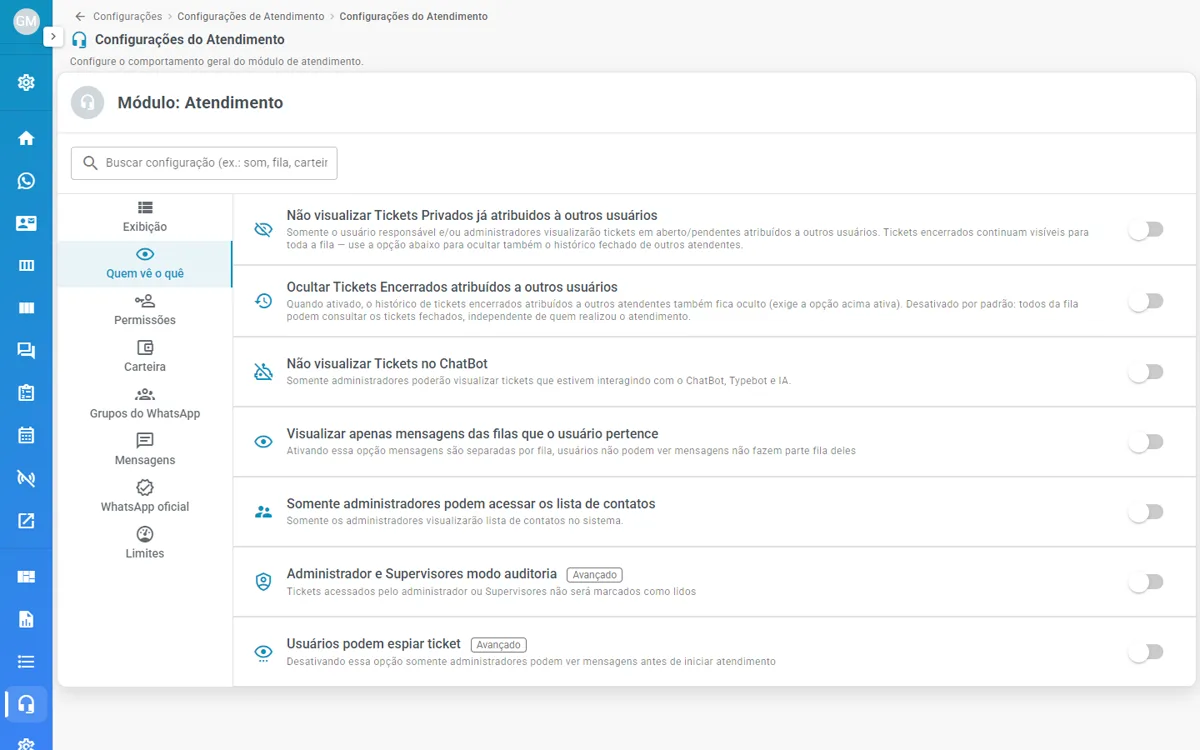1200x750 pixels.
Task: Switch to the Exibição tab
Action: [x=145, y=217]
